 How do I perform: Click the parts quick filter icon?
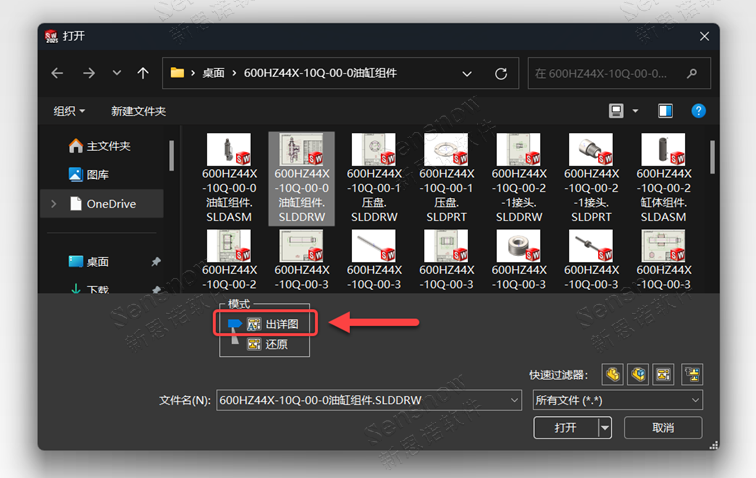coord(613,375)
